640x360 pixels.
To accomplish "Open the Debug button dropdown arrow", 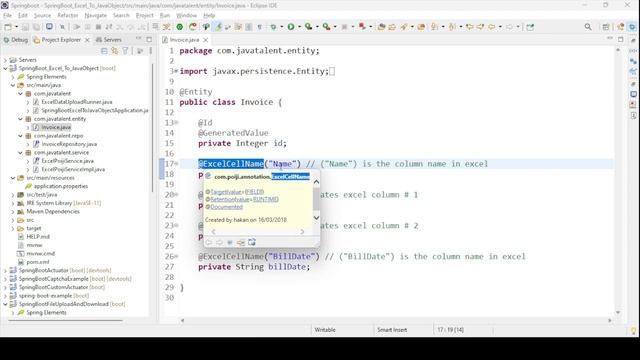I will (281, 27).
